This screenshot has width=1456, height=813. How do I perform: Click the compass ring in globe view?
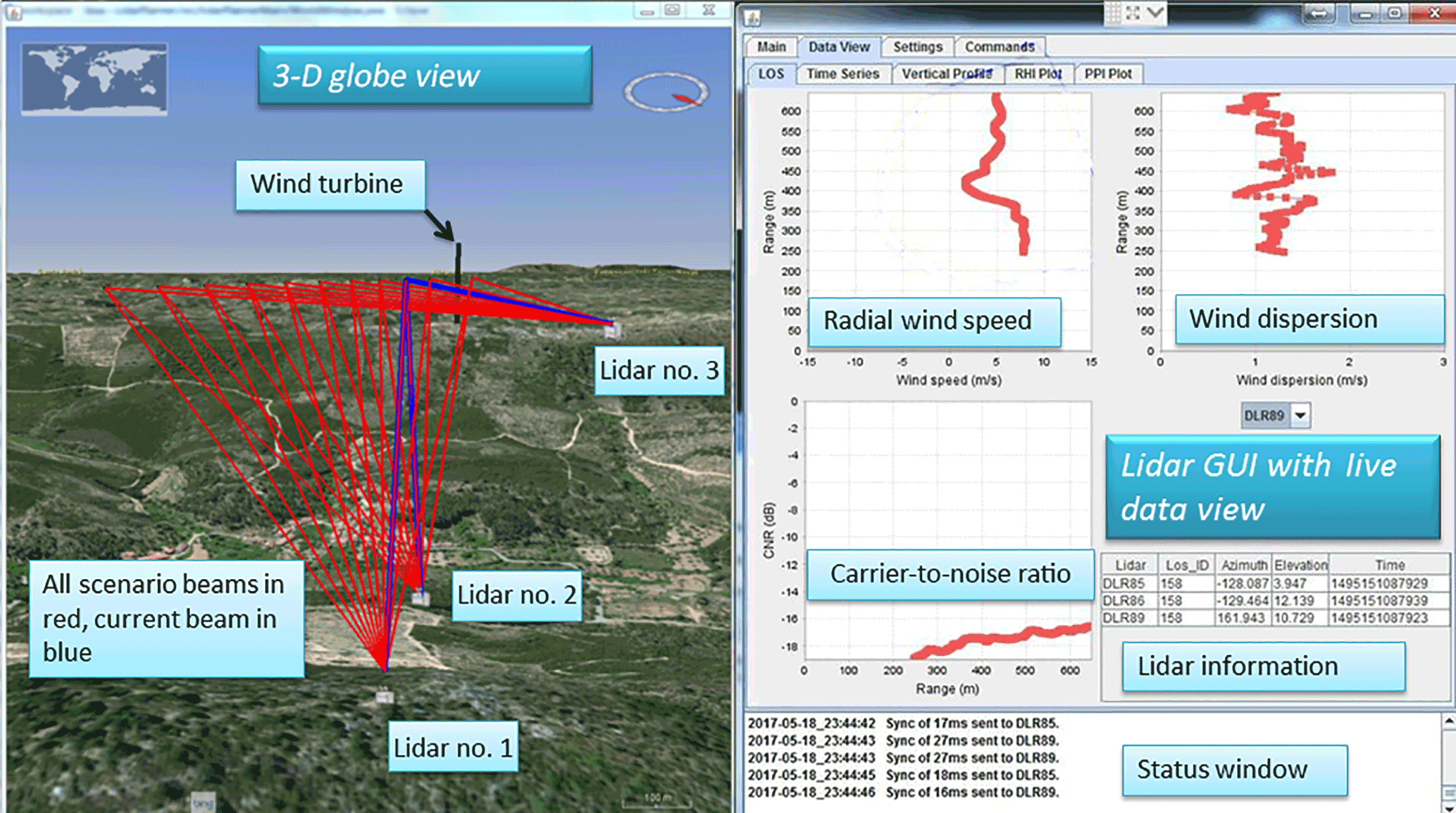click(x=665, y=92)
